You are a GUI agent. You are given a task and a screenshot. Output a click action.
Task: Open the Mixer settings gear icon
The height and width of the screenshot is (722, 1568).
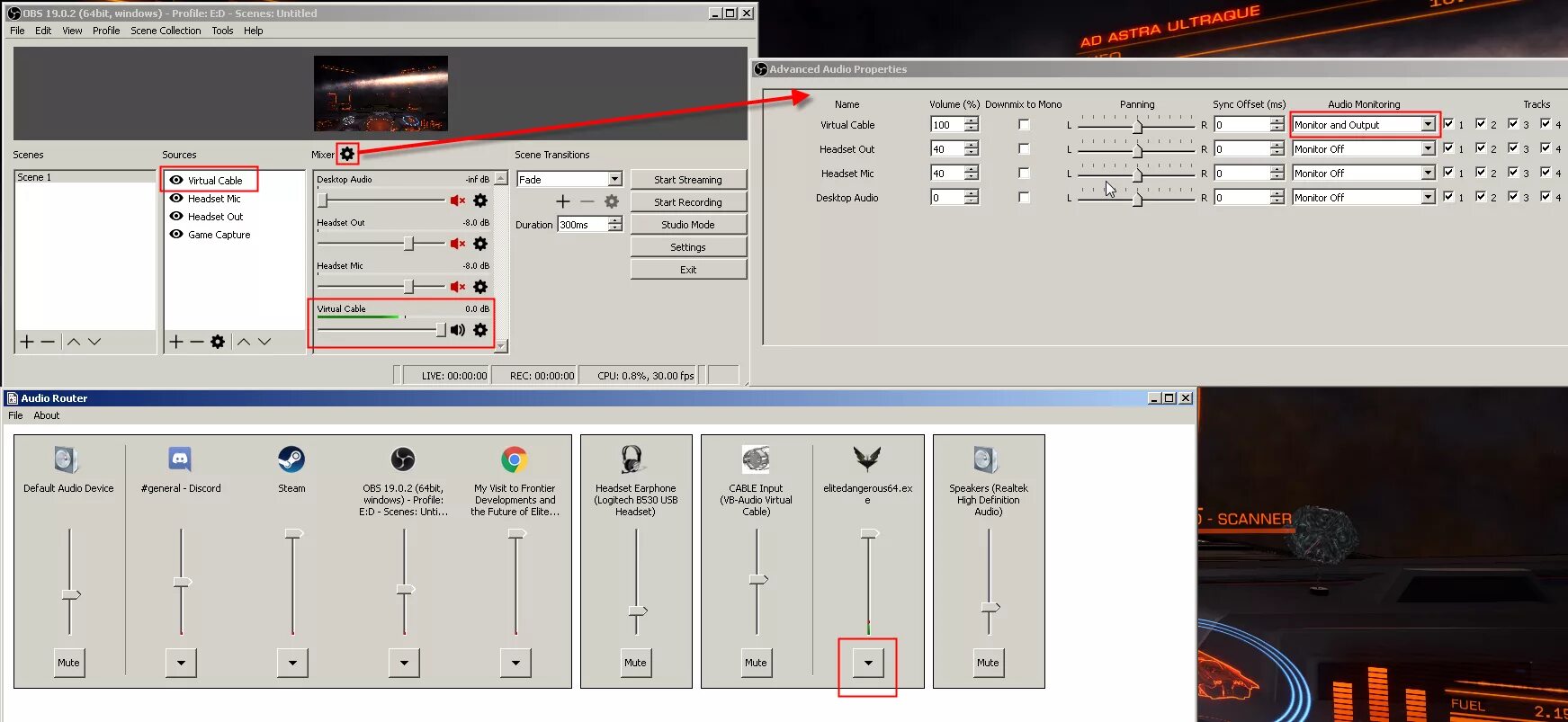click(x=347, y=154)
